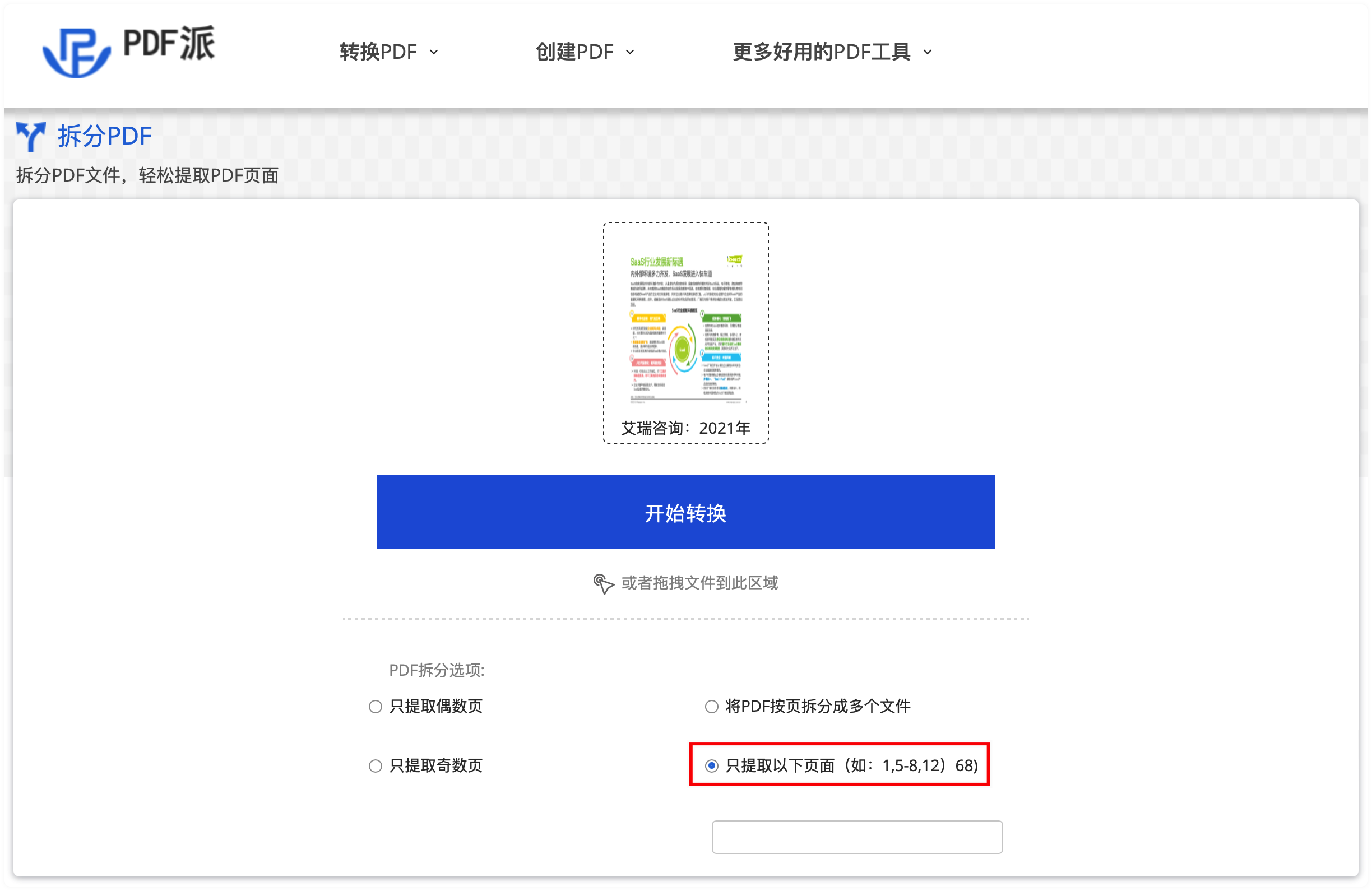Open the 更多好用的PDF工具 menu

822,53
